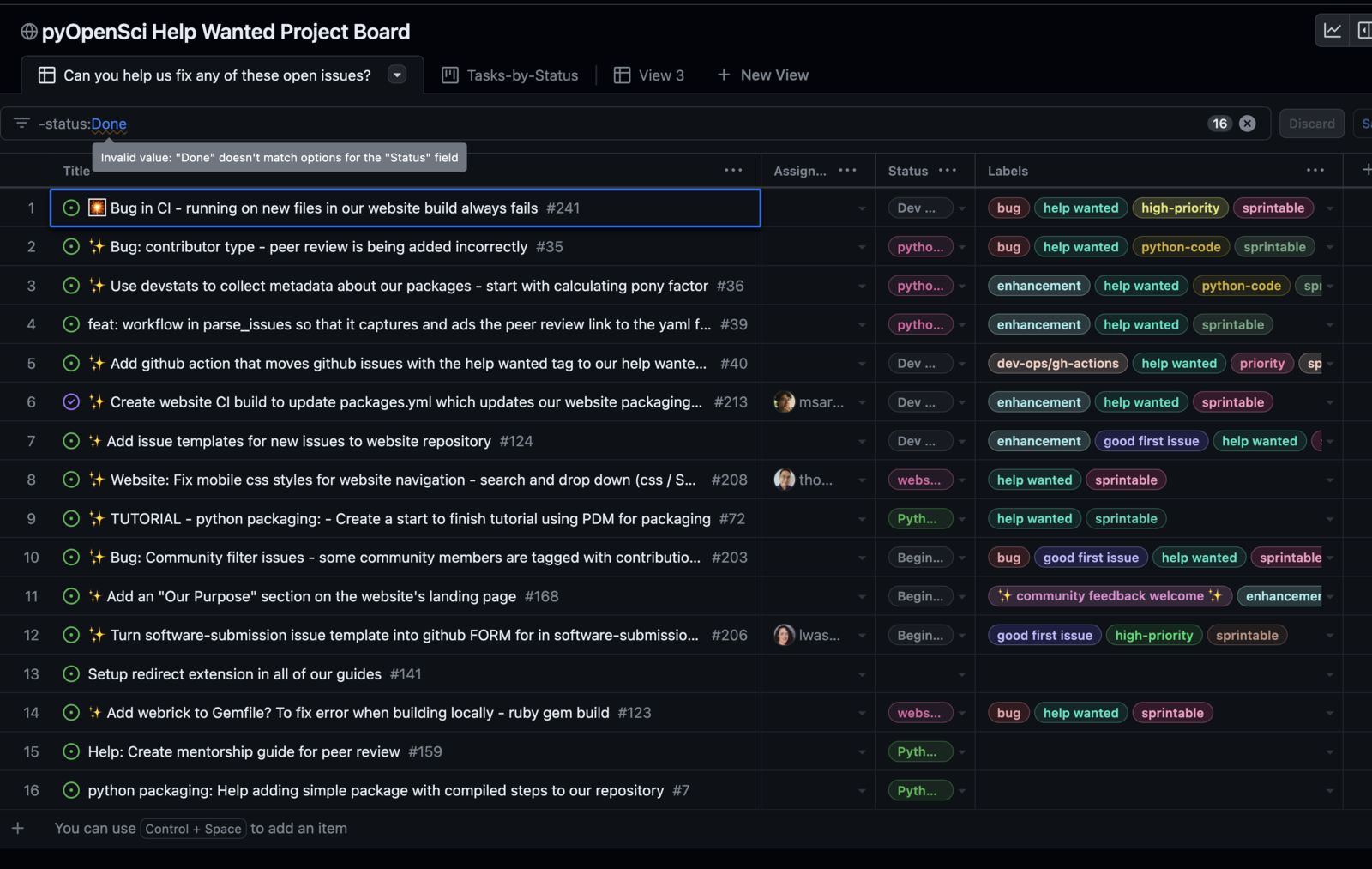Click the open issue icon for issue #159
This screenshot has width=1372, height=869.
coord(72,751)
